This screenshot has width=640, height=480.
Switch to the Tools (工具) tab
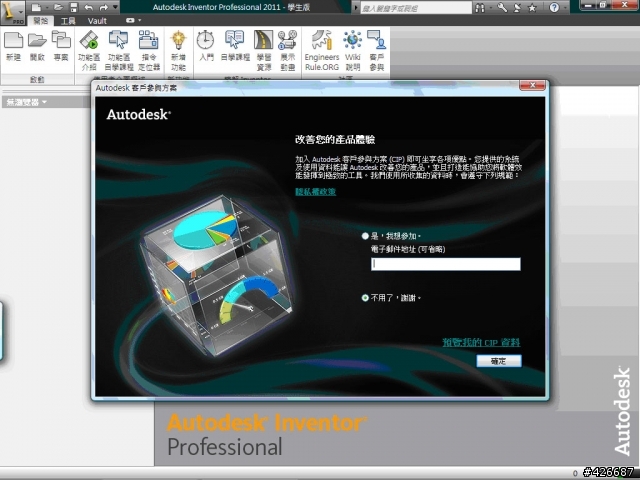(x=68, y=20)
